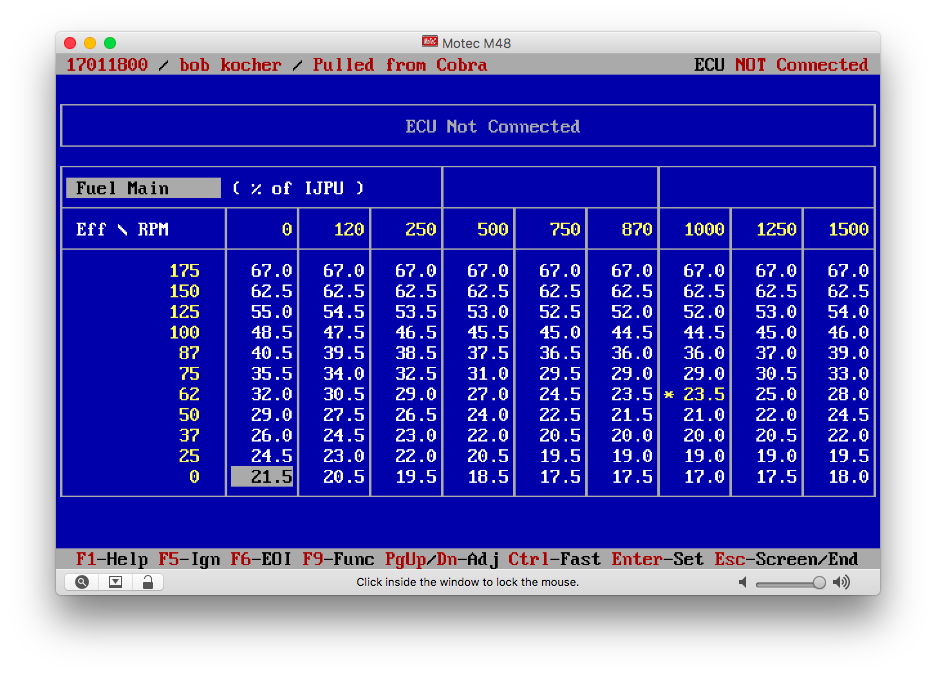Click the 250 RPM column header

coord(421,229)
